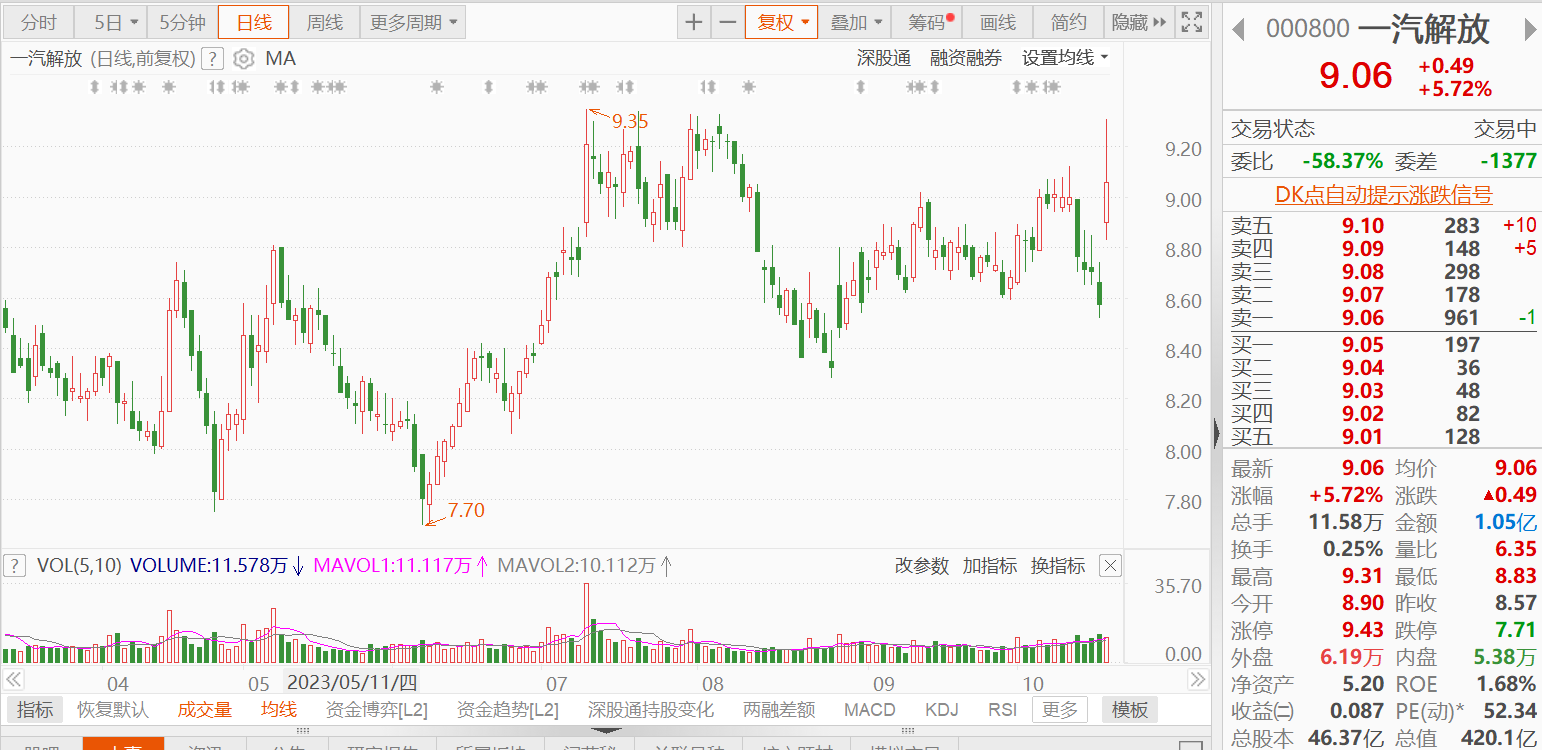Enter fullscreen chart mode
Screen dimensions: 1542x750
click(x=1191, y=22)
